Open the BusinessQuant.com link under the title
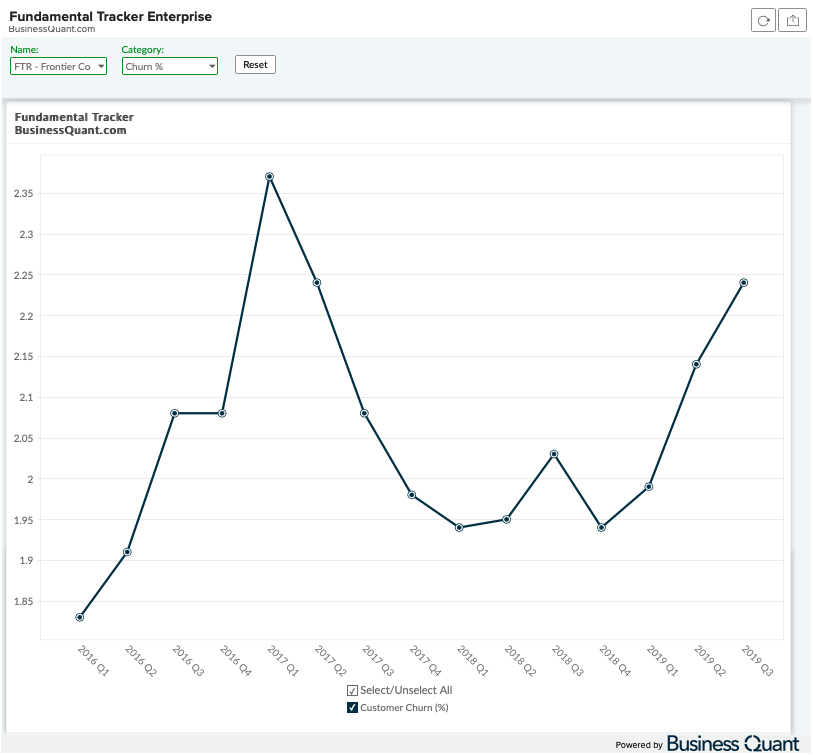 click(52, 29)
